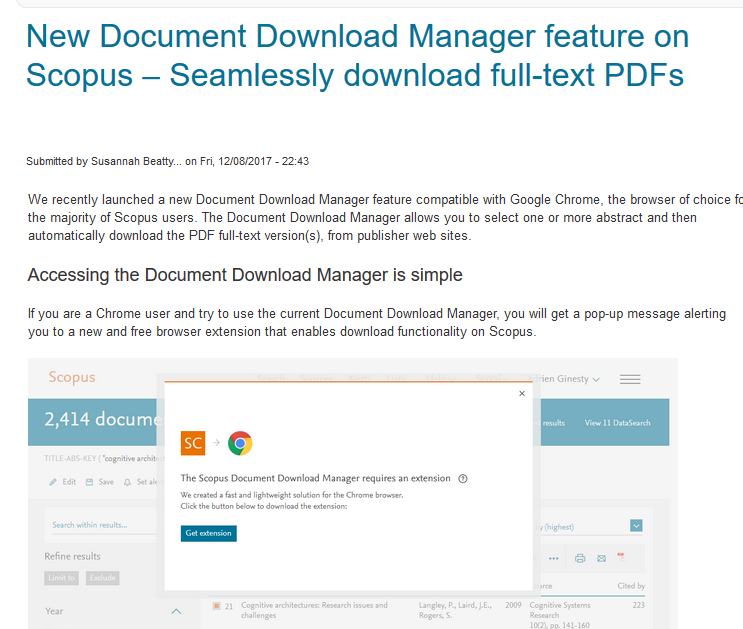The width and height of the screenshot is (743, 629).
Task: Click the '2,414 documents' count banner
Action: pyautogui.click(x=103, y=419)
